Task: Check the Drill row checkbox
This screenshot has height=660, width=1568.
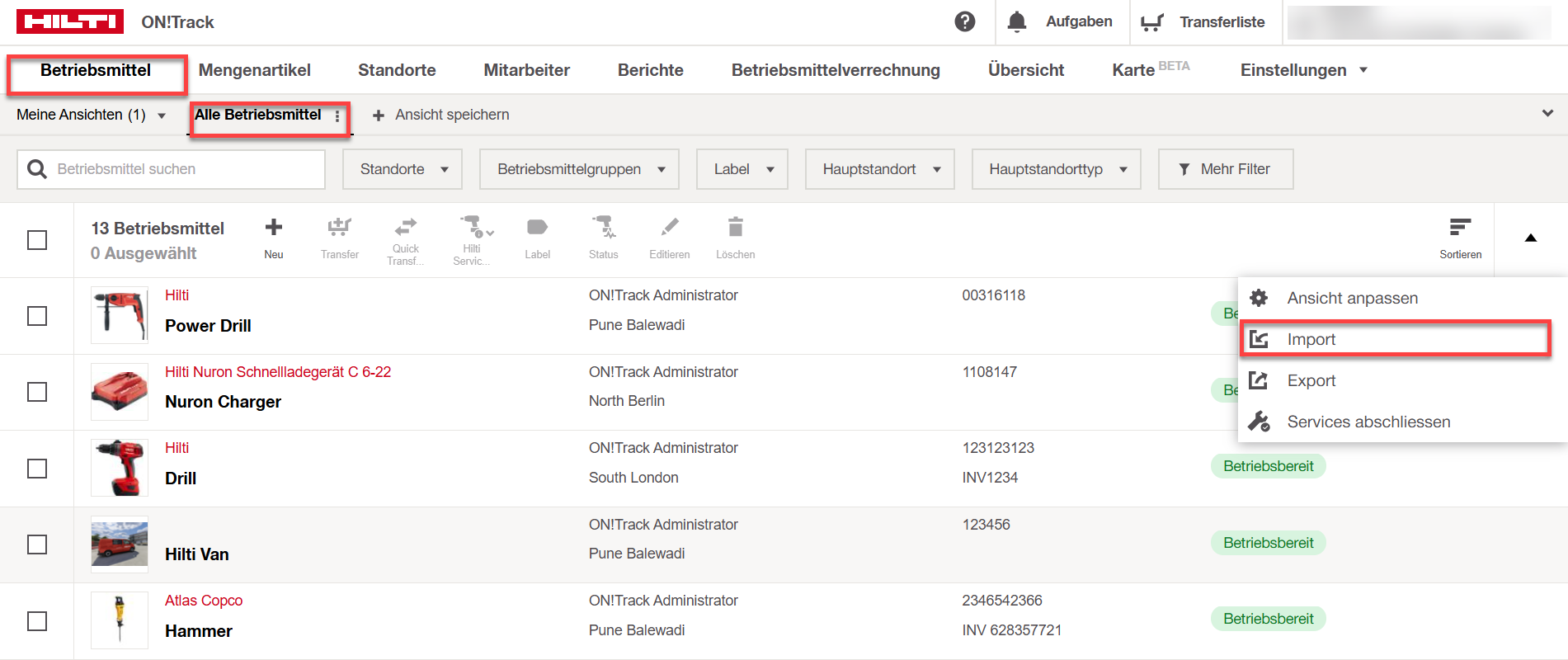Action: tap(37, 469)
